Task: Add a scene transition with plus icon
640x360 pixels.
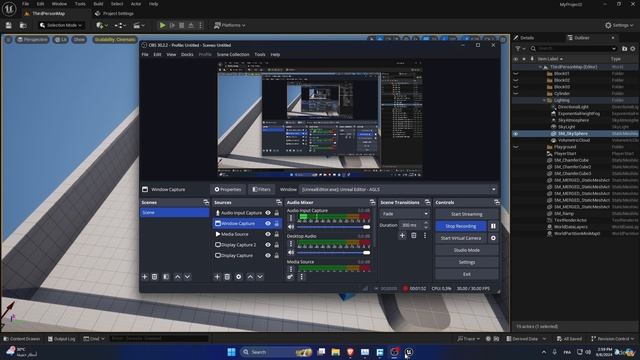Action: pyautogui.click(x=402, y=236)
